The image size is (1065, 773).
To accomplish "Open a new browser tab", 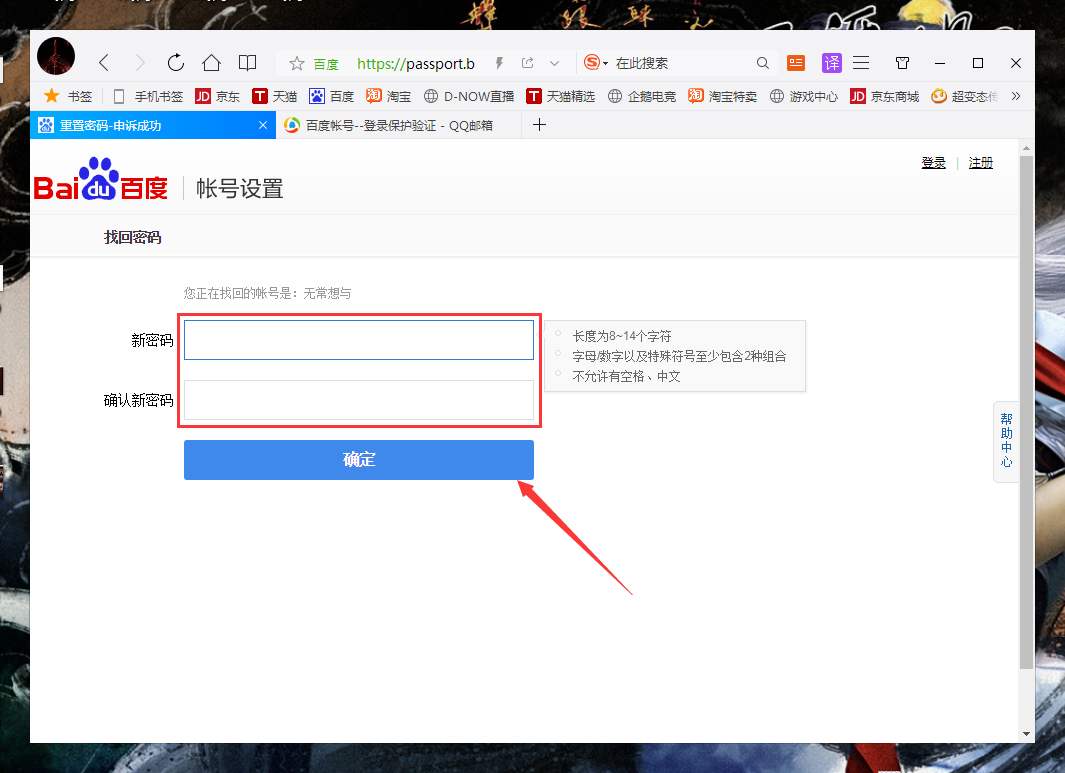I will pos(540,125).
